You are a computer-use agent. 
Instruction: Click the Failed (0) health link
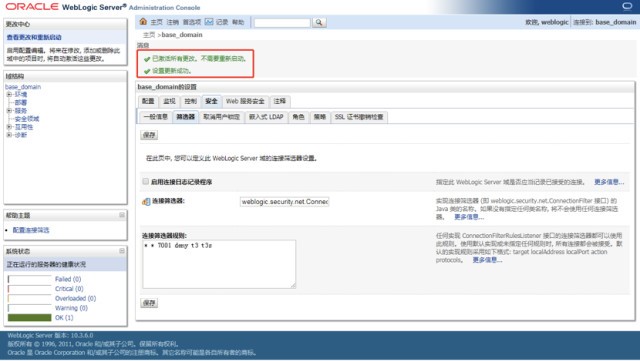pos(68,279)
